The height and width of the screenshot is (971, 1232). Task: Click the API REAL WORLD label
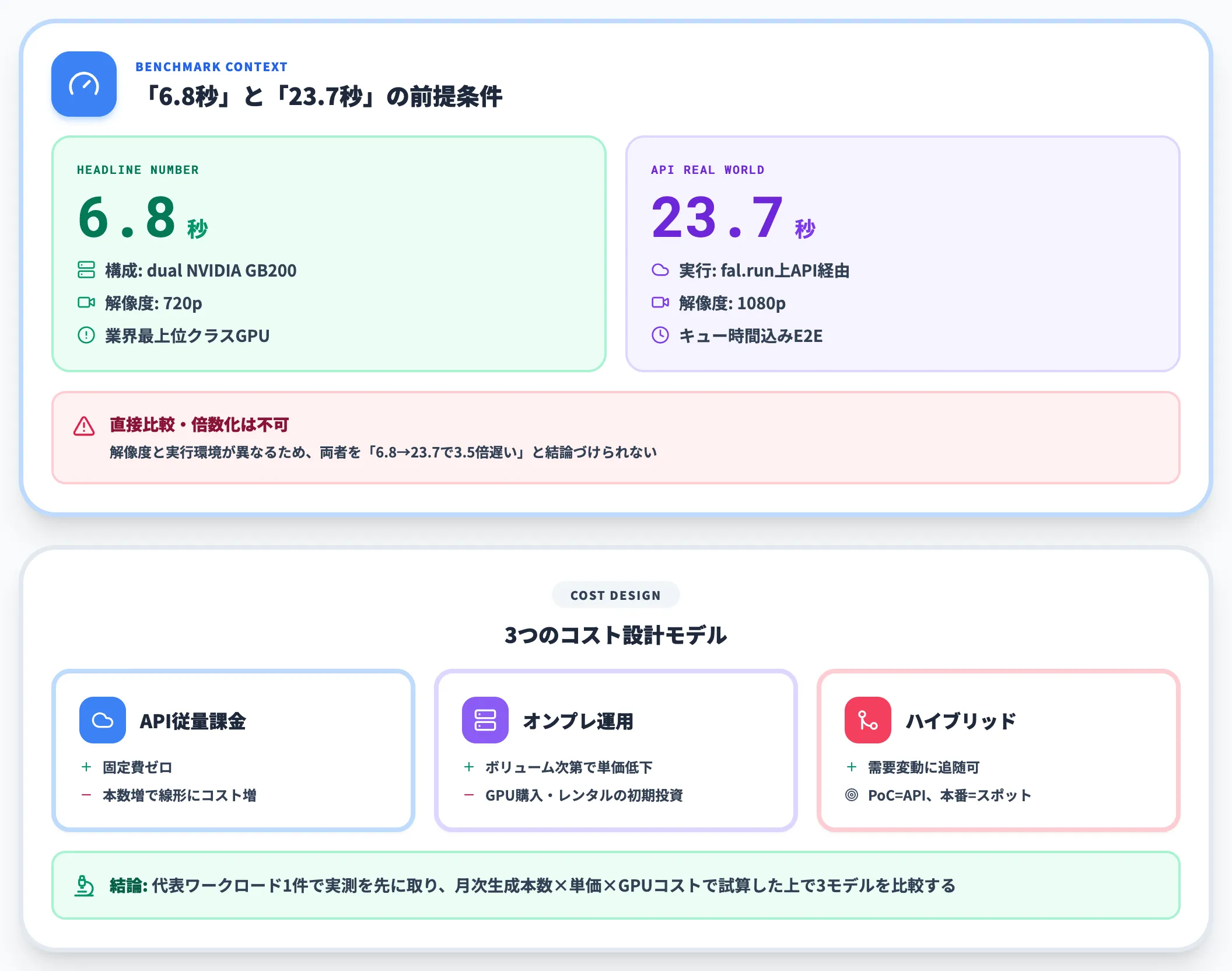(708, 170)
